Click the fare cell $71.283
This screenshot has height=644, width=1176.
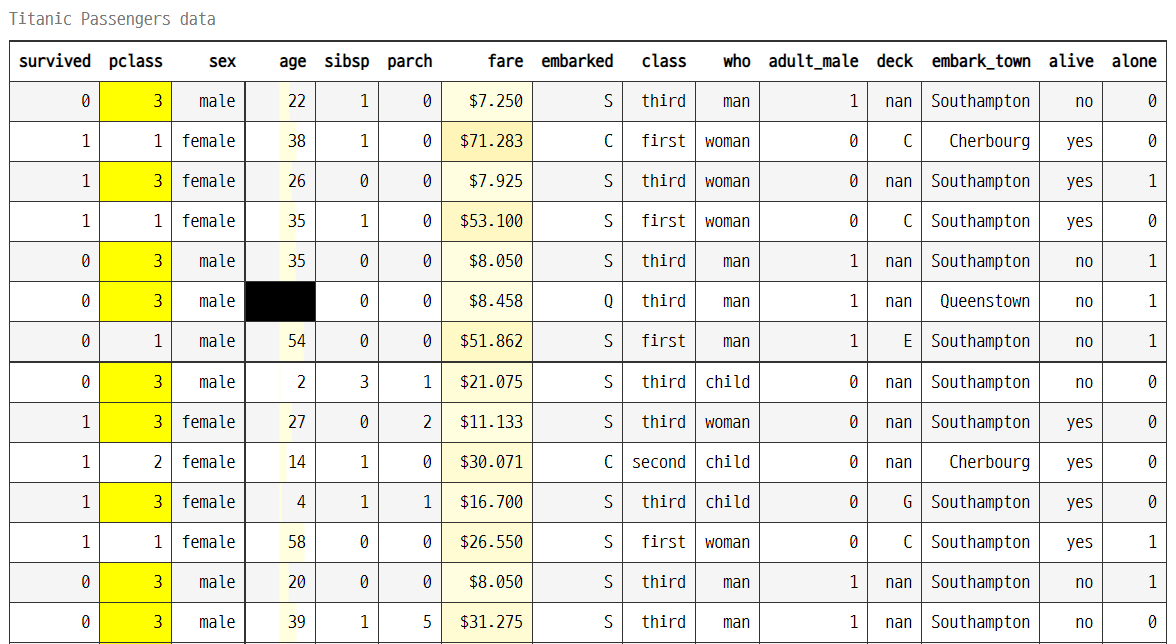pos(488,141)
